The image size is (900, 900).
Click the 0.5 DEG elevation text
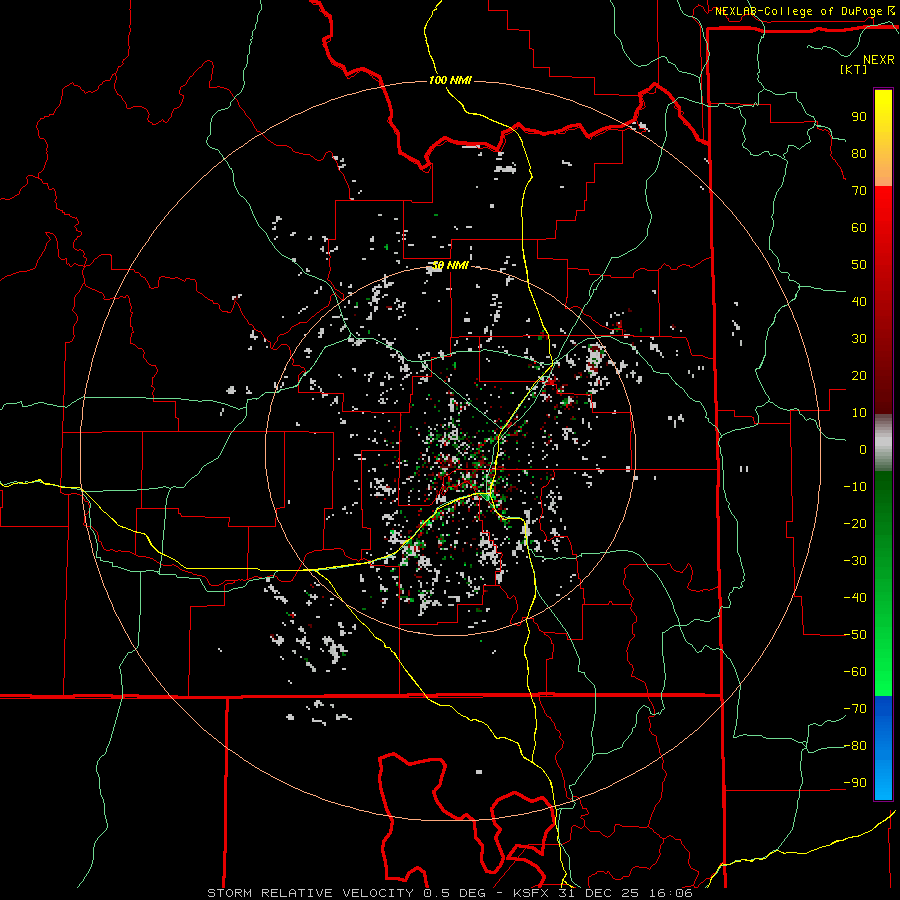[x=455, y=893]
